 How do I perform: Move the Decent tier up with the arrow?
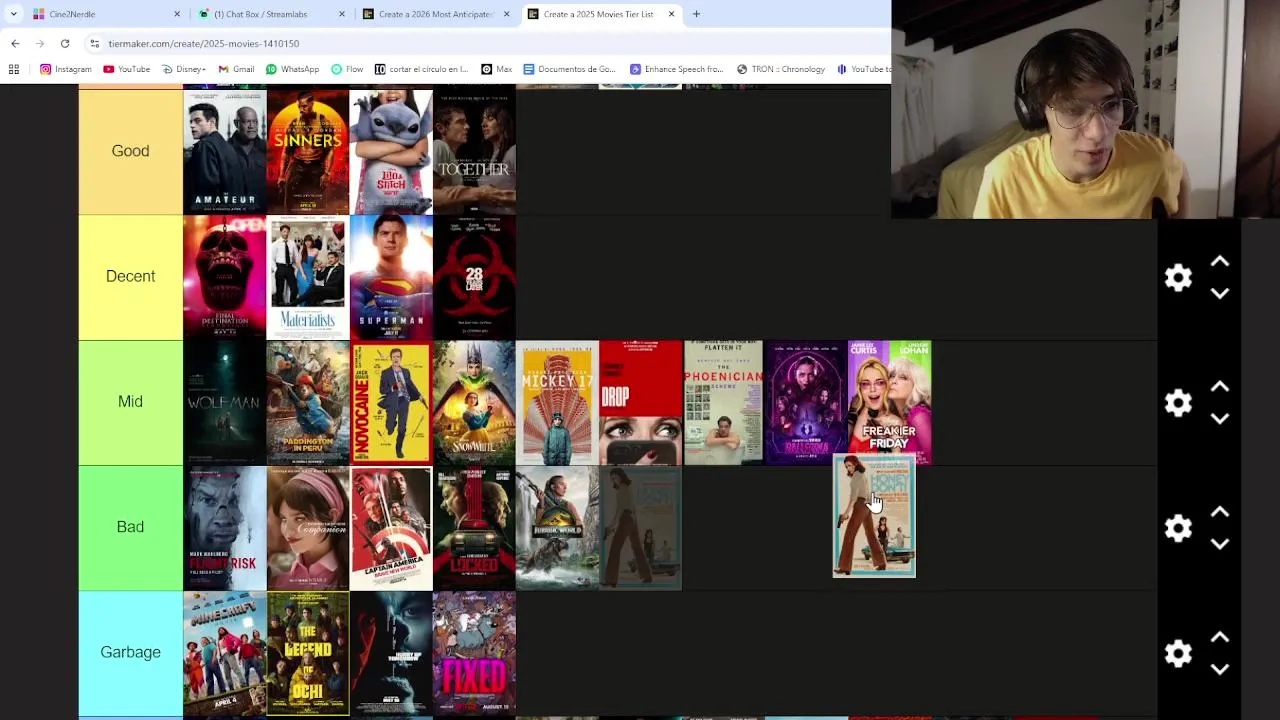coord(1220,262)
